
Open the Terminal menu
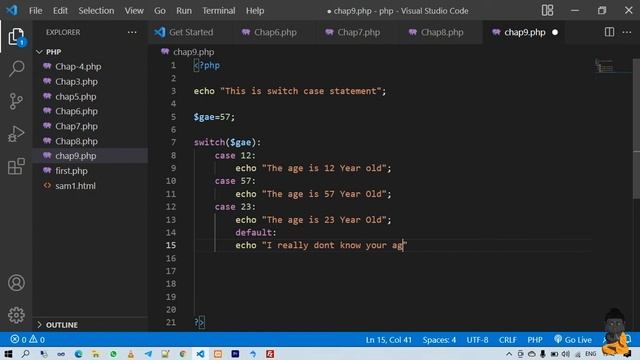pos(219,11)
